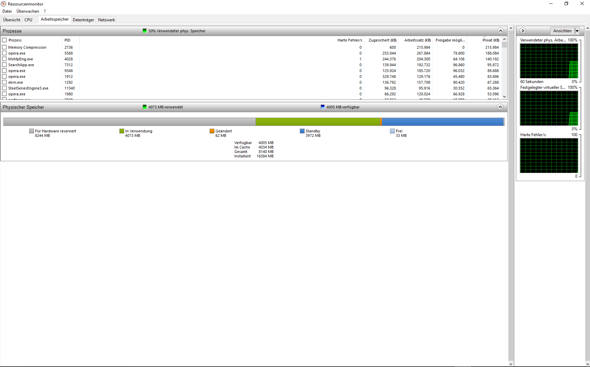Collapse the Prozesse section chevron
Image resolution: width=590 pixels, height=367 pixels.
coord(500,31)
